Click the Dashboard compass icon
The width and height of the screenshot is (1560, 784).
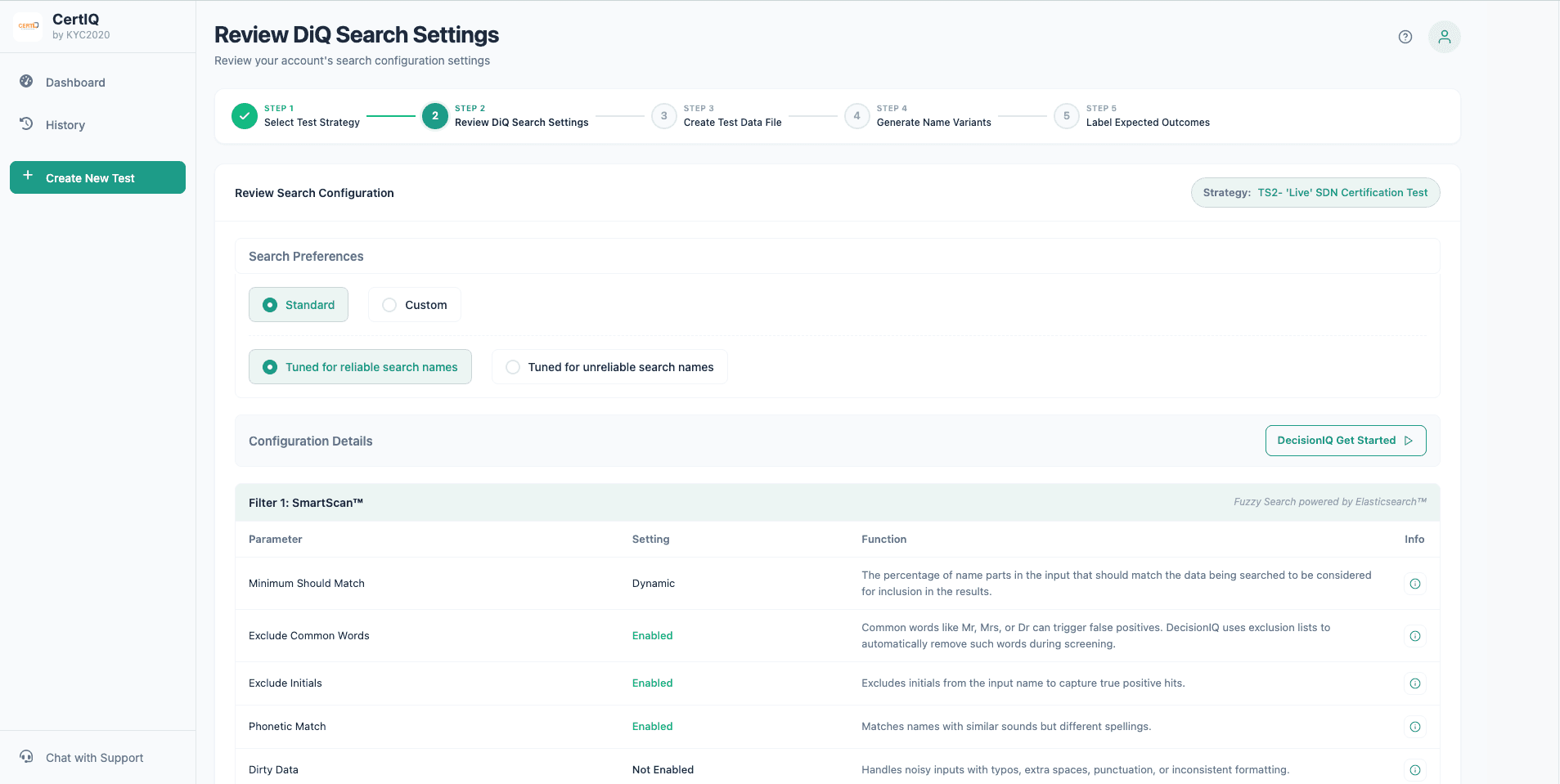coord(25,82)
